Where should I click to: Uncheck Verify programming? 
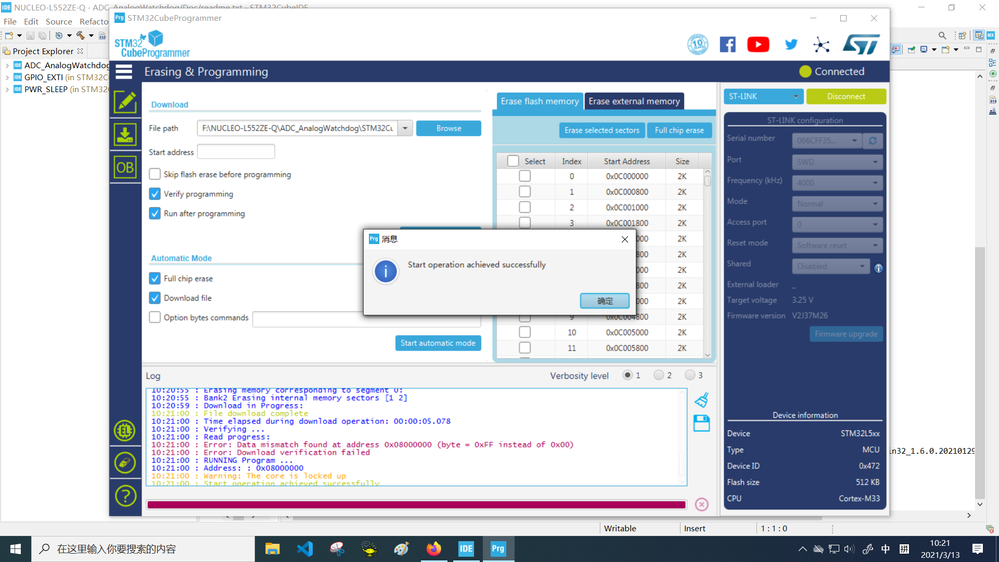click(155, 194)
